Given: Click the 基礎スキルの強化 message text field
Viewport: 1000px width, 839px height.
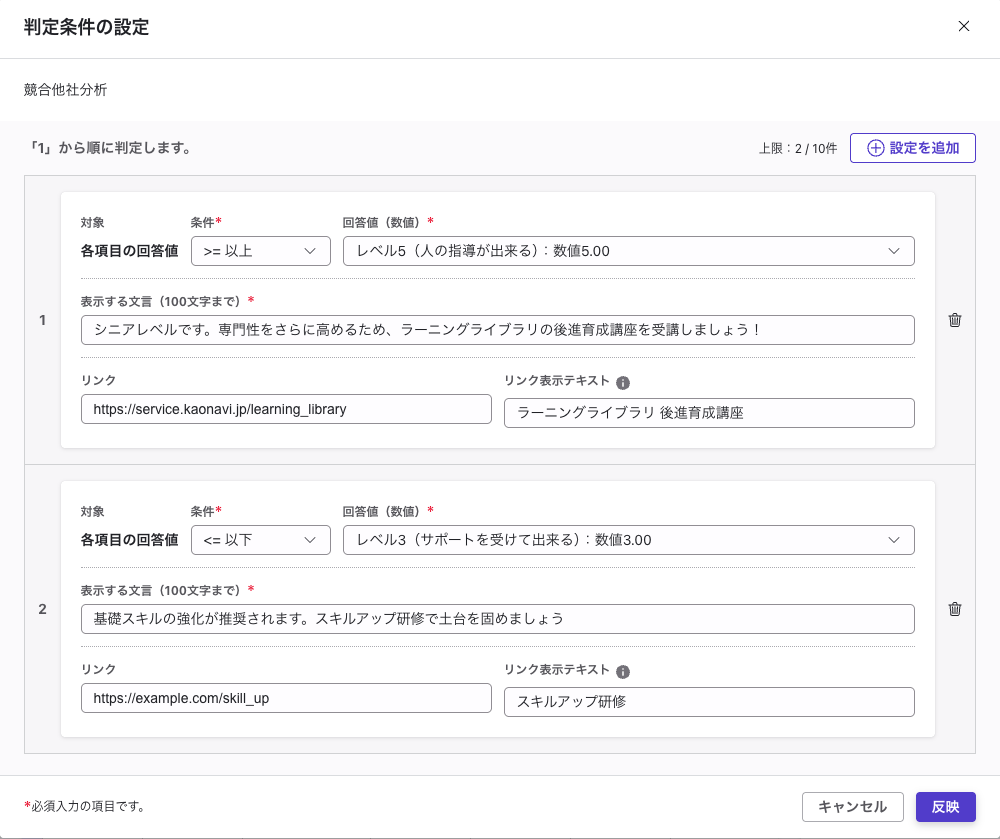Looking at the screenshot, I should pos(497,619).
